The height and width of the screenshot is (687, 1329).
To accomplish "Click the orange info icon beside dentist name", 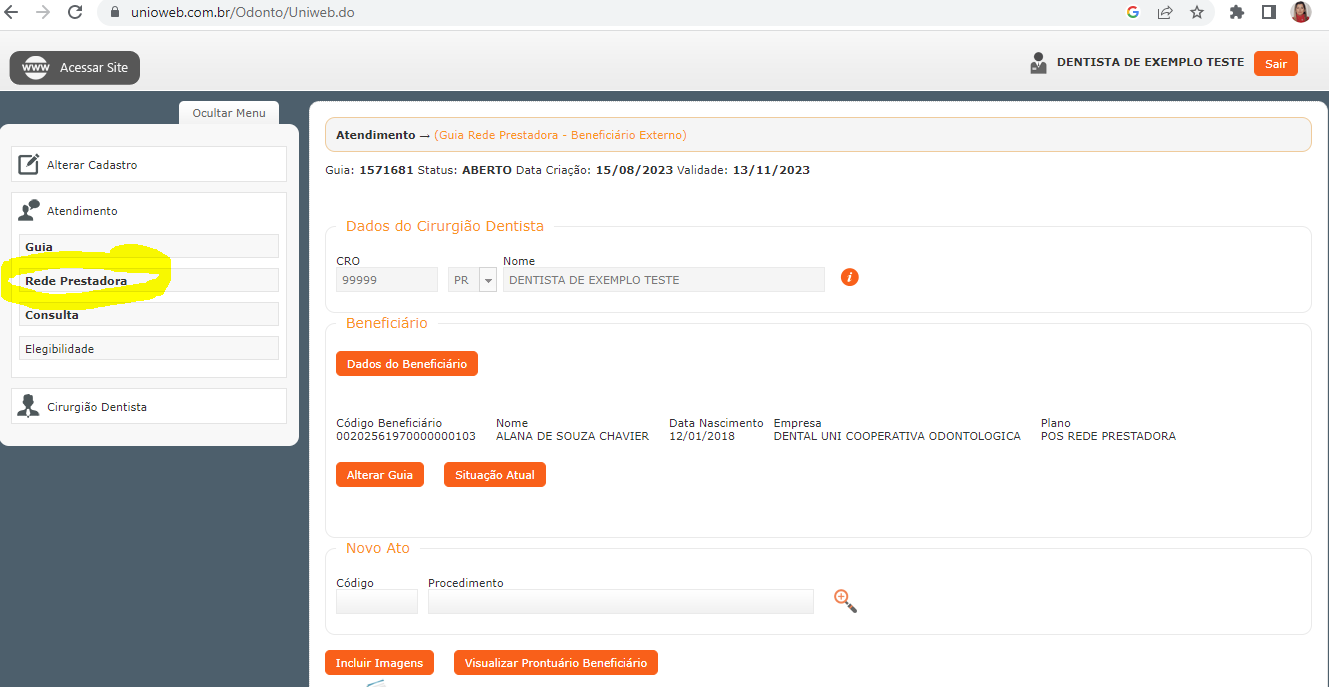I will [x=849, y=277].
